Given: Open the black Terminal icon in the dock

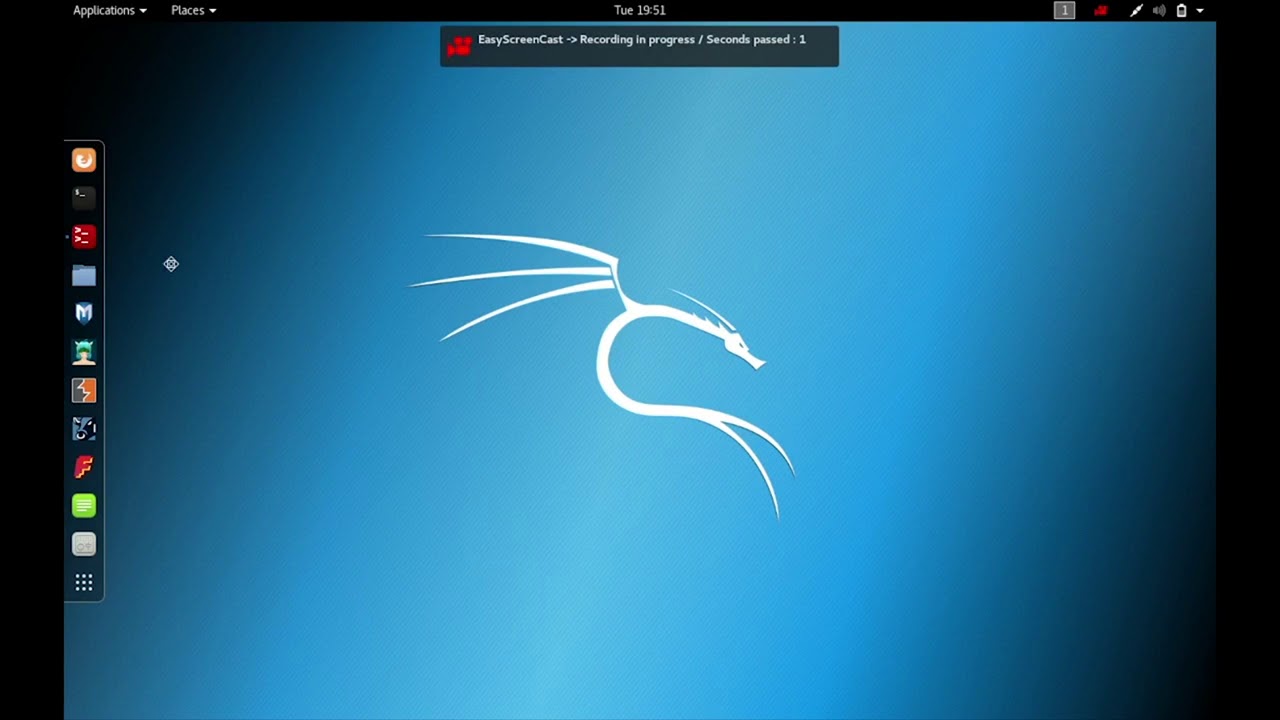Looking at the screenshot, I should pyautogui.click(x=84, y=198).
